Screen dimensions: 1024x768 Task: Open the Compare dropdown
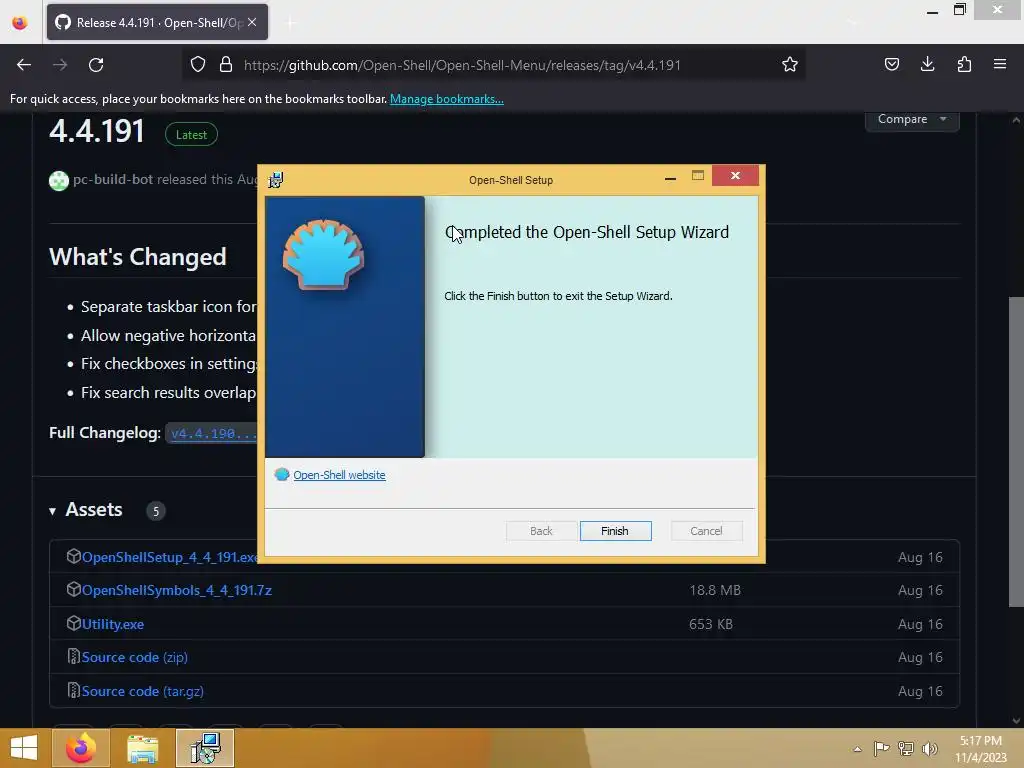[912, 120]
